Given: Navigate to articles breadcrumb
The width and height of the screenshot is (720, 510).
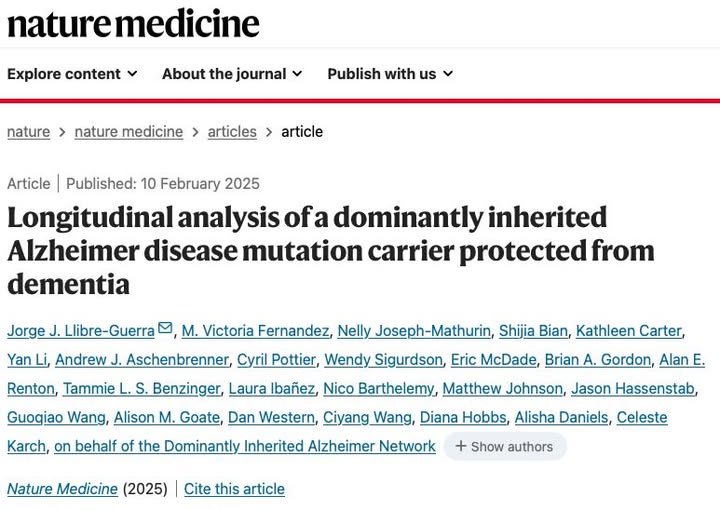Looking at the screenshot, I should (x=232, y=132).
